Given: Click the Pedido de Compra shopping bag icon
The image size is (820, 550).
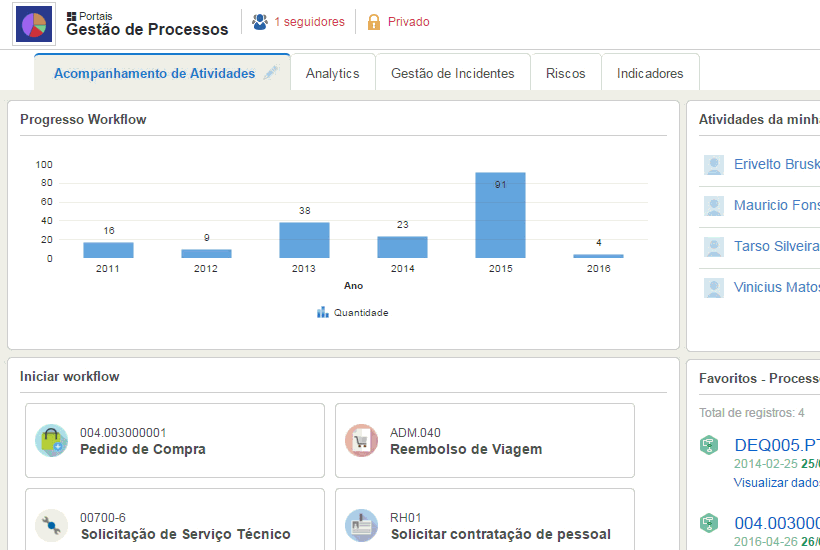Looking at the screenshot, I should point(52,441).
